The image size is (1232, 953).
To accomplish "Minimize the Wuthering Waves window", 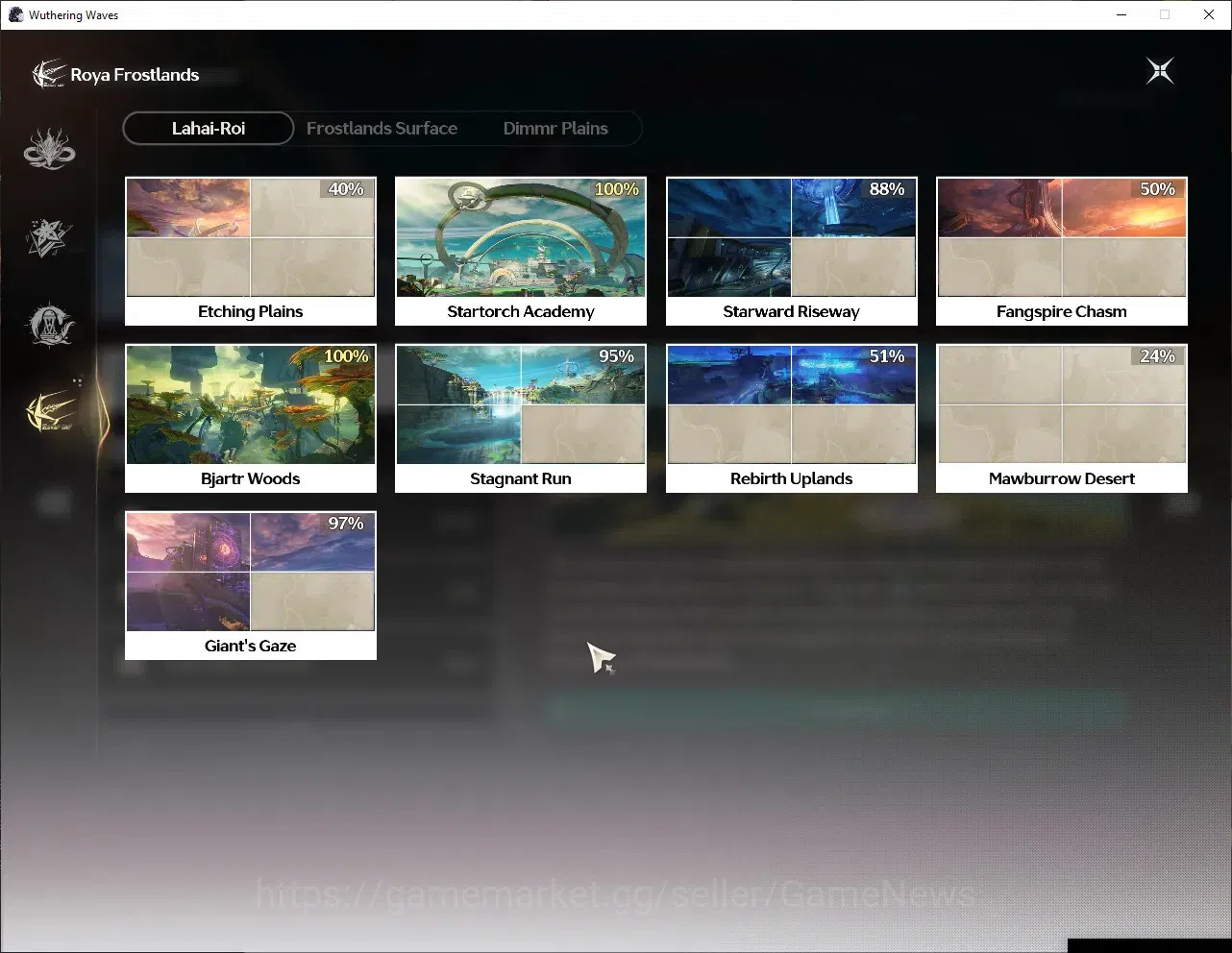I will tap(1121, 14).
